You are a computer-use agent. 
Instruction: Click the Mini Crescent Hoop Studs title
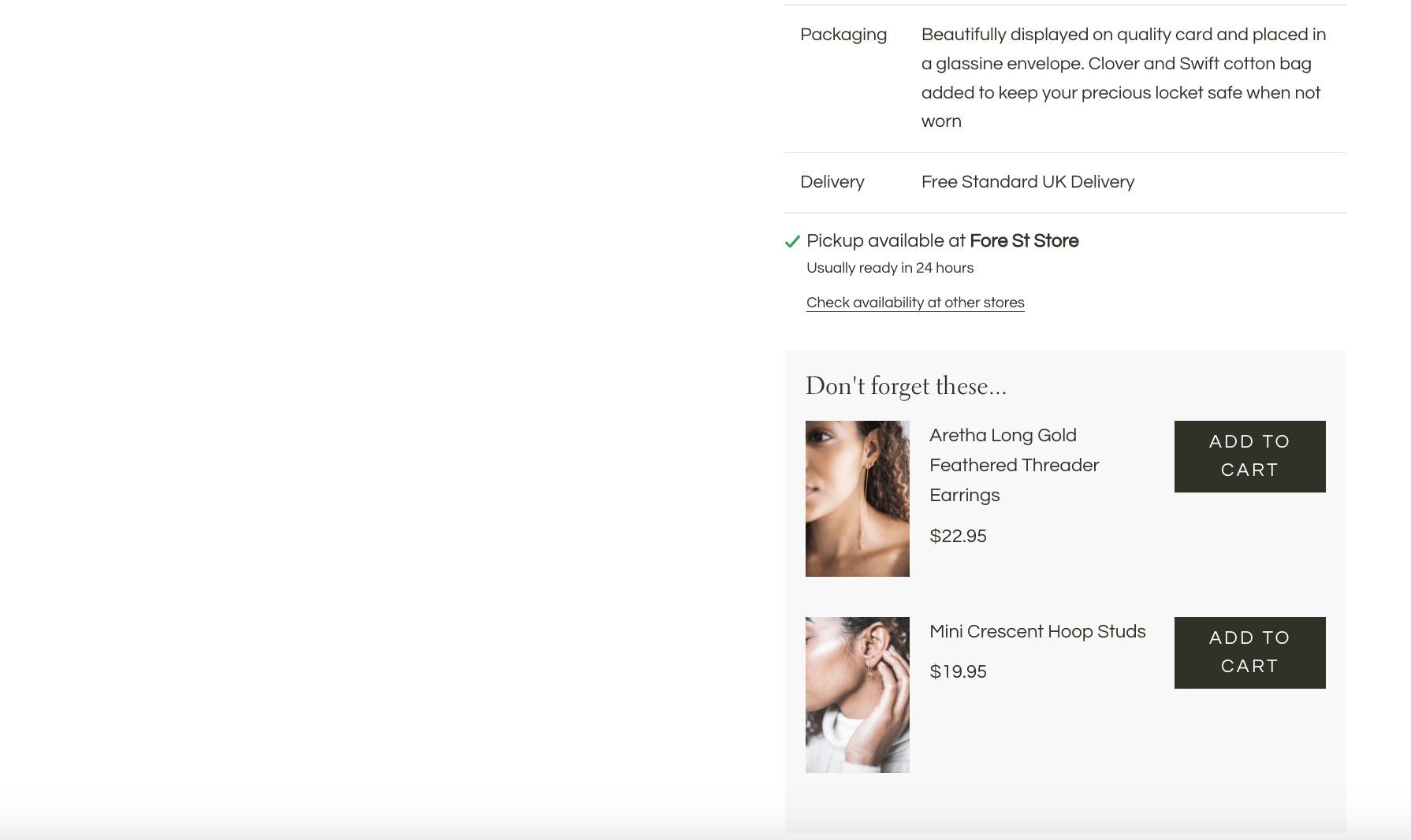coord(1037,631)
